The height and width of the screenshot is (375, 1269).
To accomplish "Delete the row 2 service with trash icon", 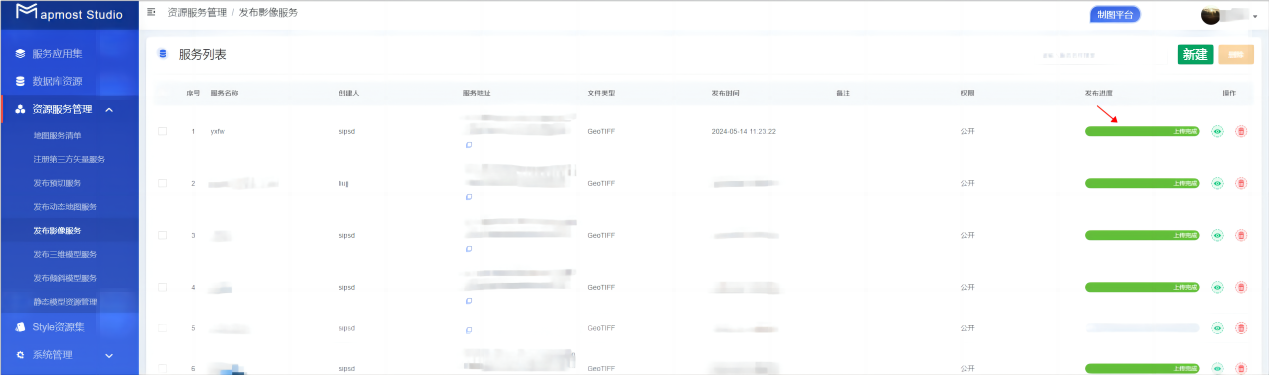I will click(x=1241, y=183).
